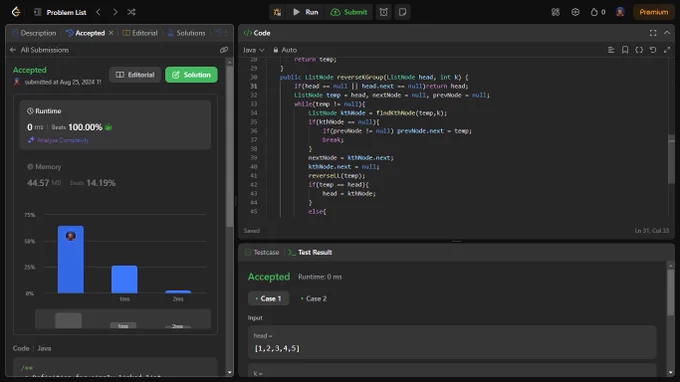Switch to the Testcase tab
The width and height of the screenshot is (680, 382).
pos(262,252)
